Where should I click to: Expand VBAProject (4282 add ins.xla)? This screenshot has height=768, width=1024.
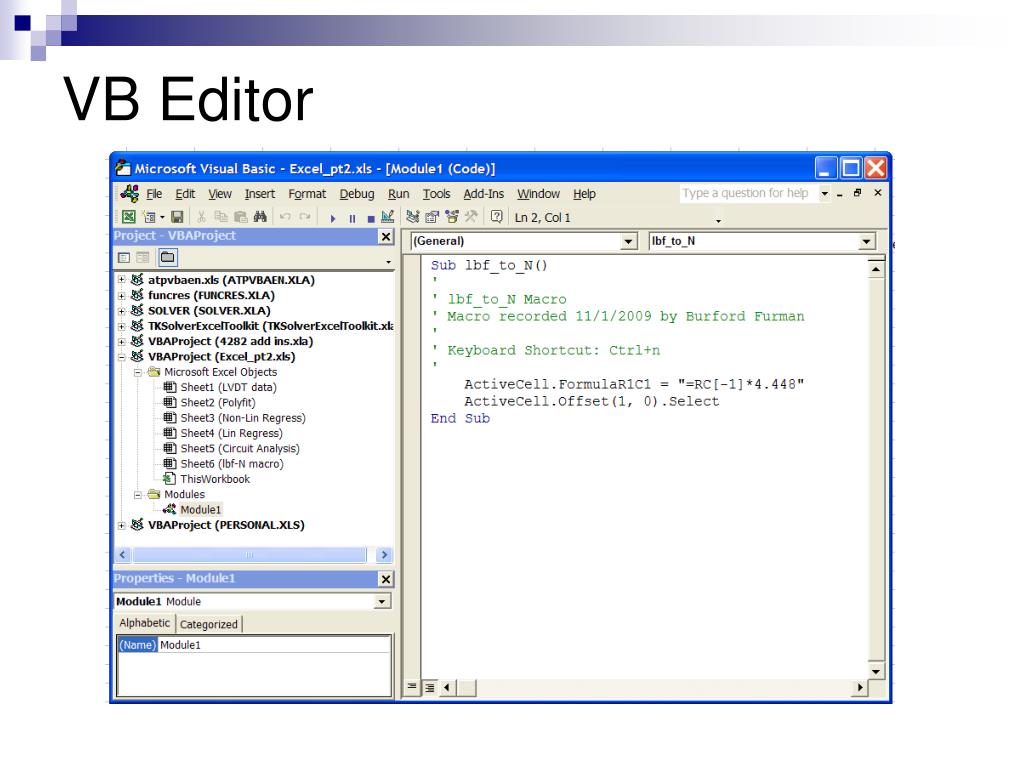tap(121, 342)
